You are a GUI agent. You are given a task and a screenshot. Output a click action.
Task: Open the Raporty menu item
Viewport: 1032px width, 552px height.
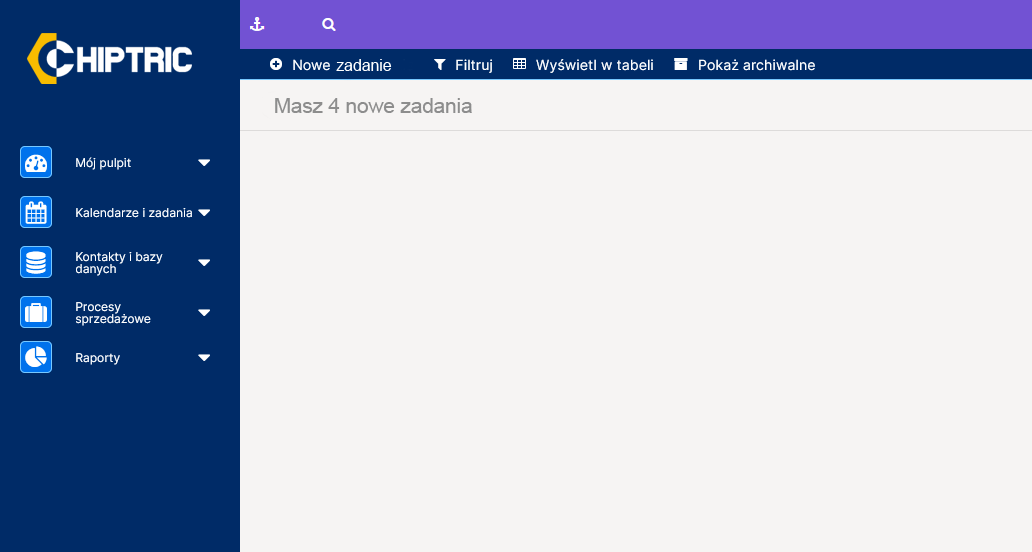[97, 358]
